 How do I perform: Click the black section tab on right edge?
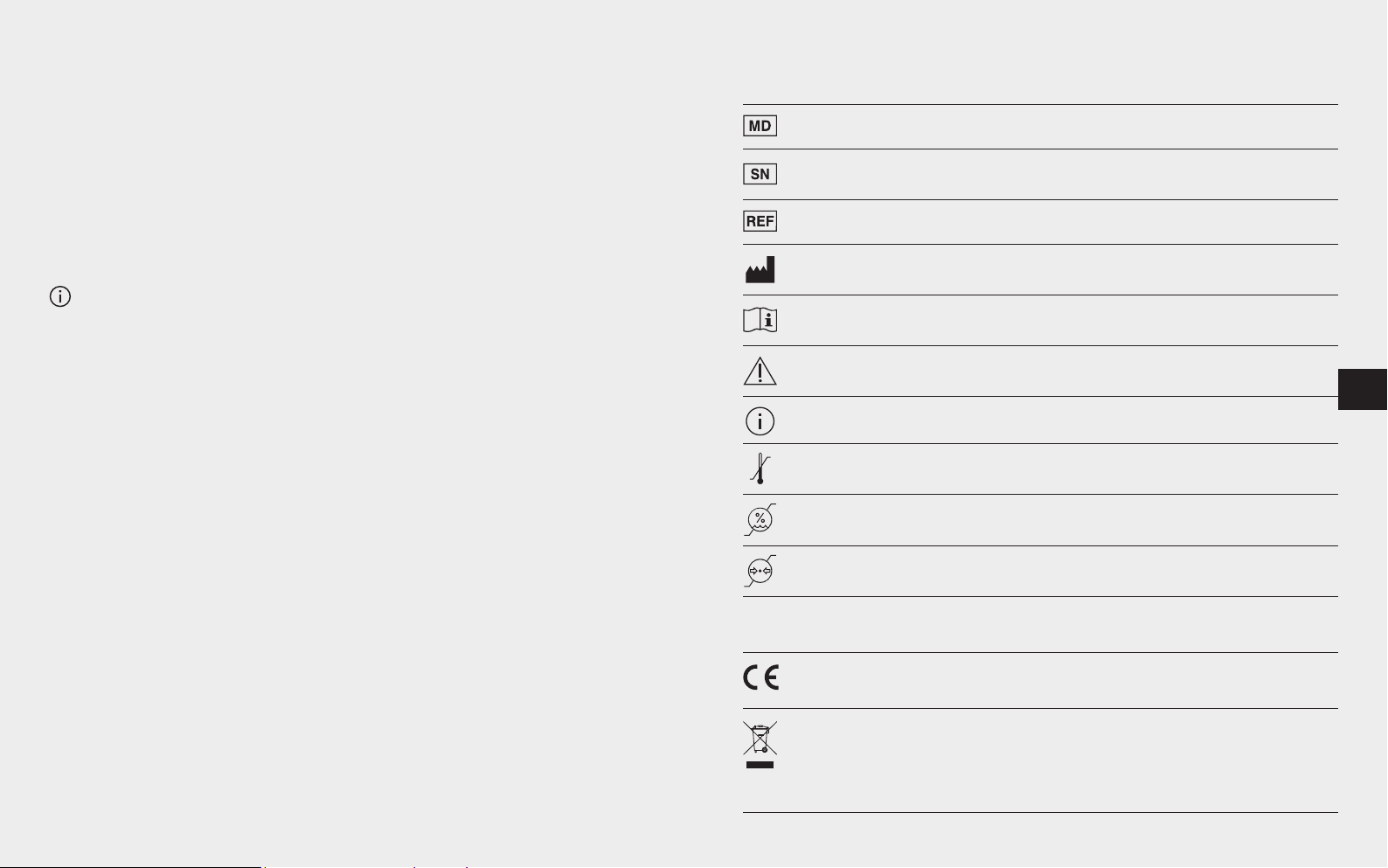point(1362,389)
